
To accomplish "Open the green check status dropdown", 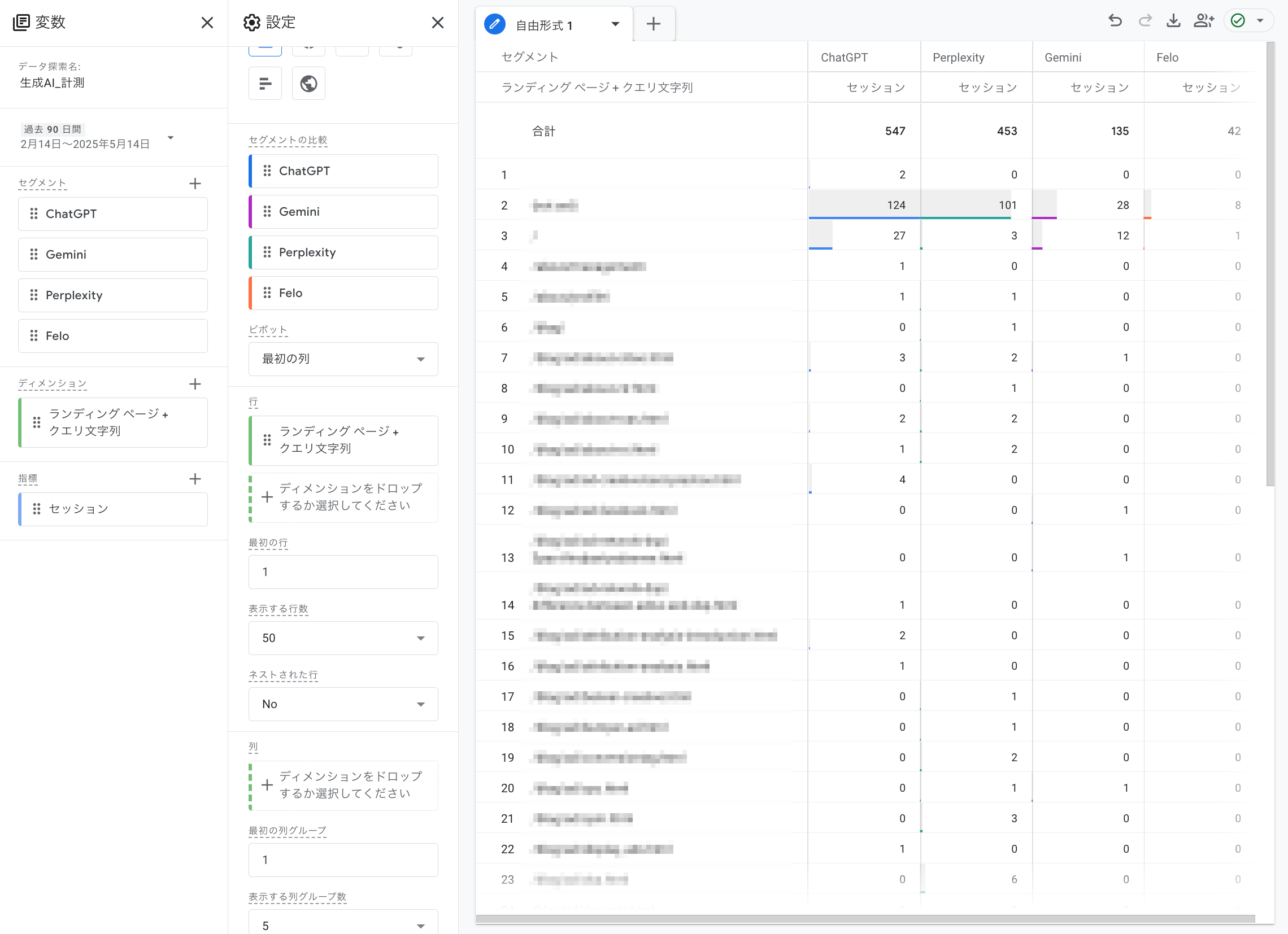I will (x=1249, y=21).
